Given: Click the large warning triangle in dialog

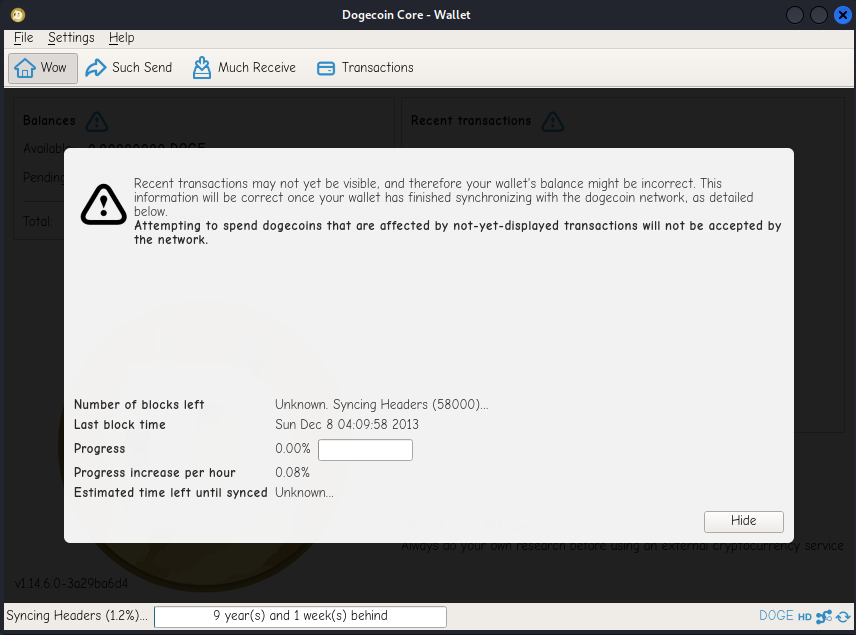Looking at the screenshot, I should [x=103, y=205].
